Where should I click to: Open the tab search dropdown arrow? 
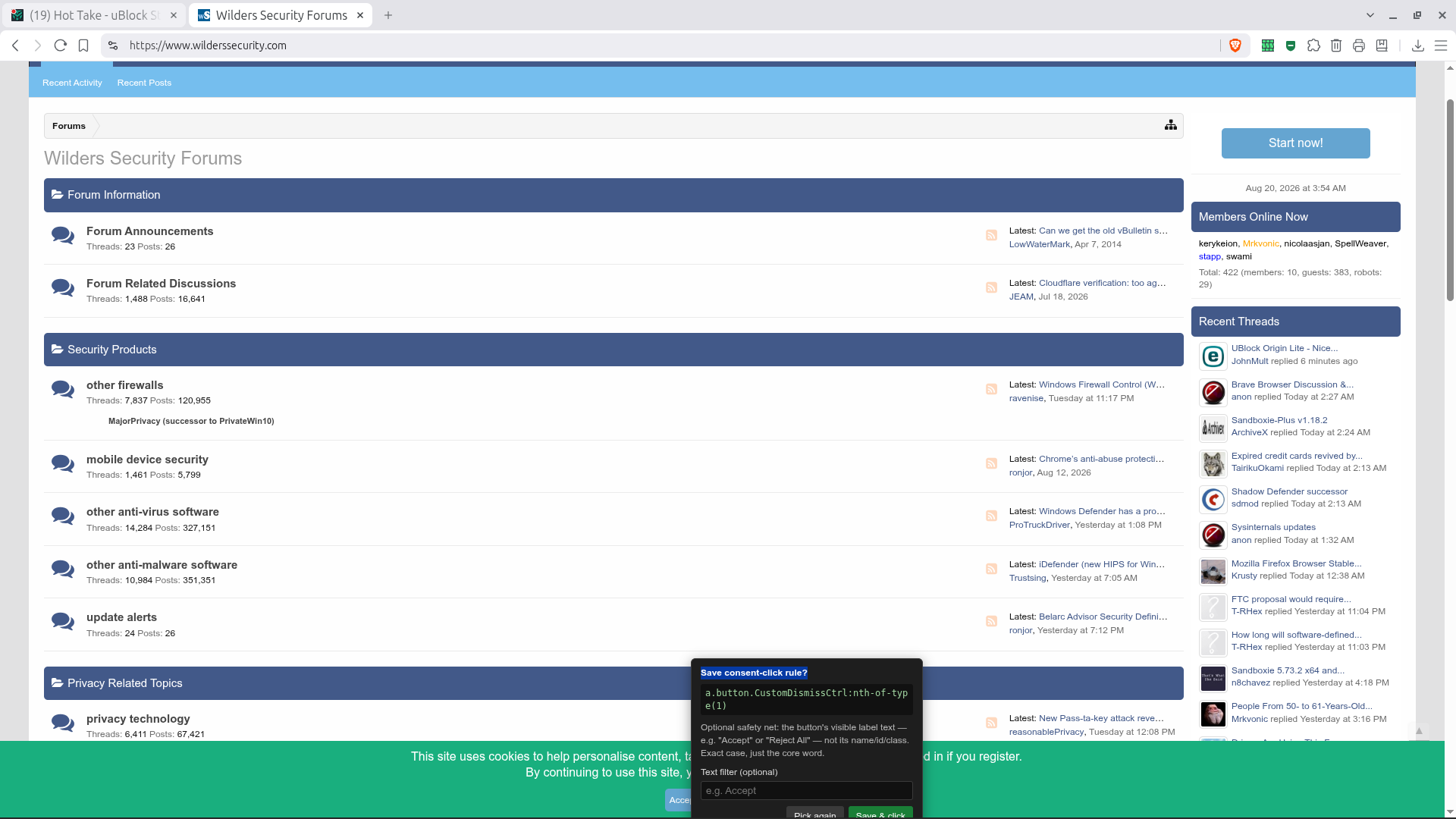coord(1370,15)
